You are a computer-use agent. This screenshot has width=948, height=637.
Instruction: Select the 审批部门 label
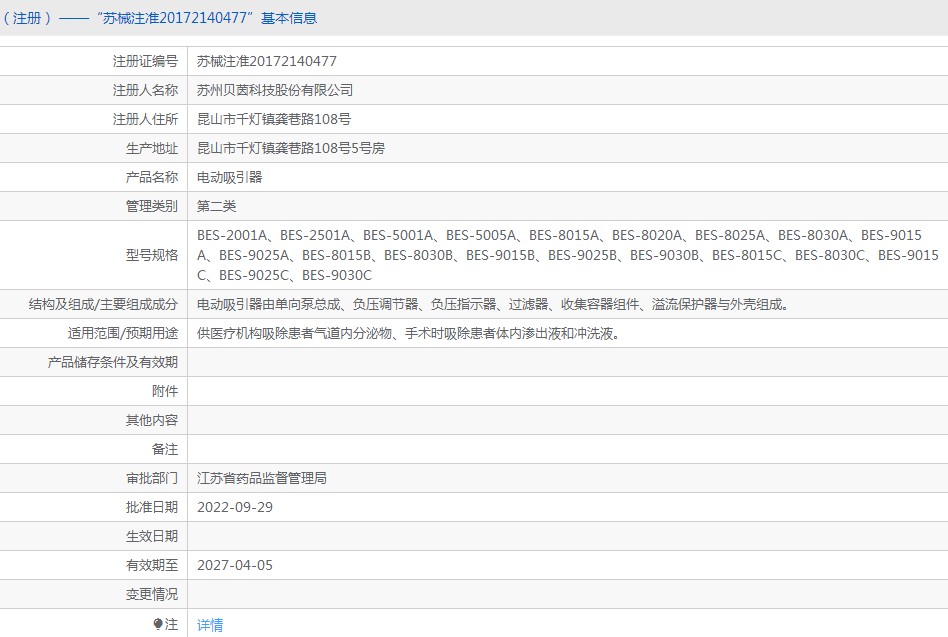[x=152, y=478]
